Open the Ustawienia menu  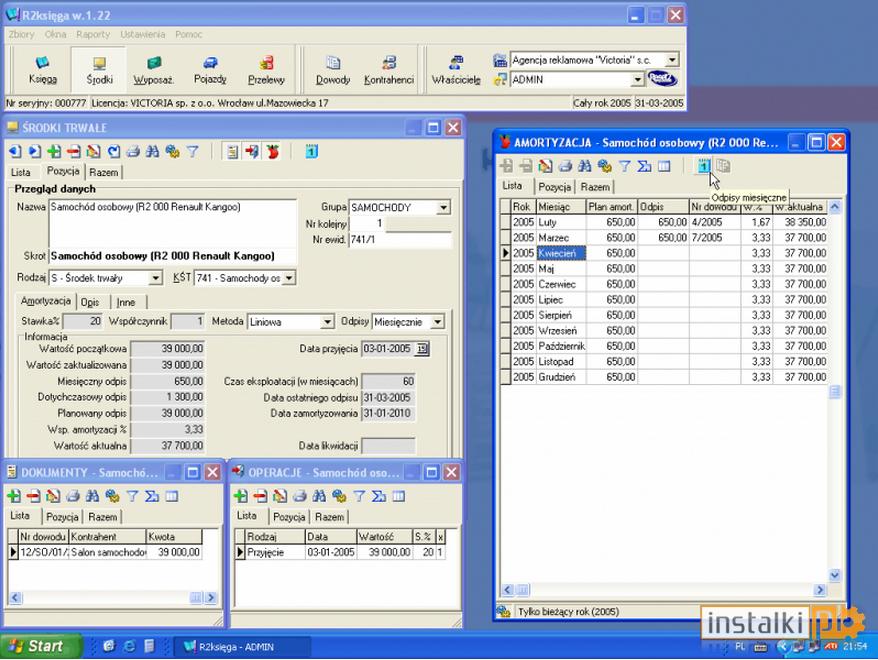pos(143,34)
